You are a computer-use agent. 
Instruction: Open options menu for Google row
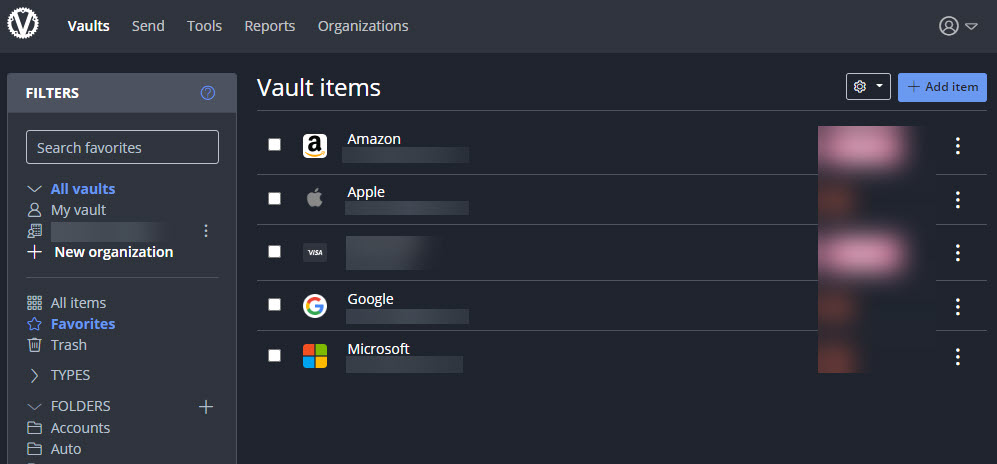point(958,306)
